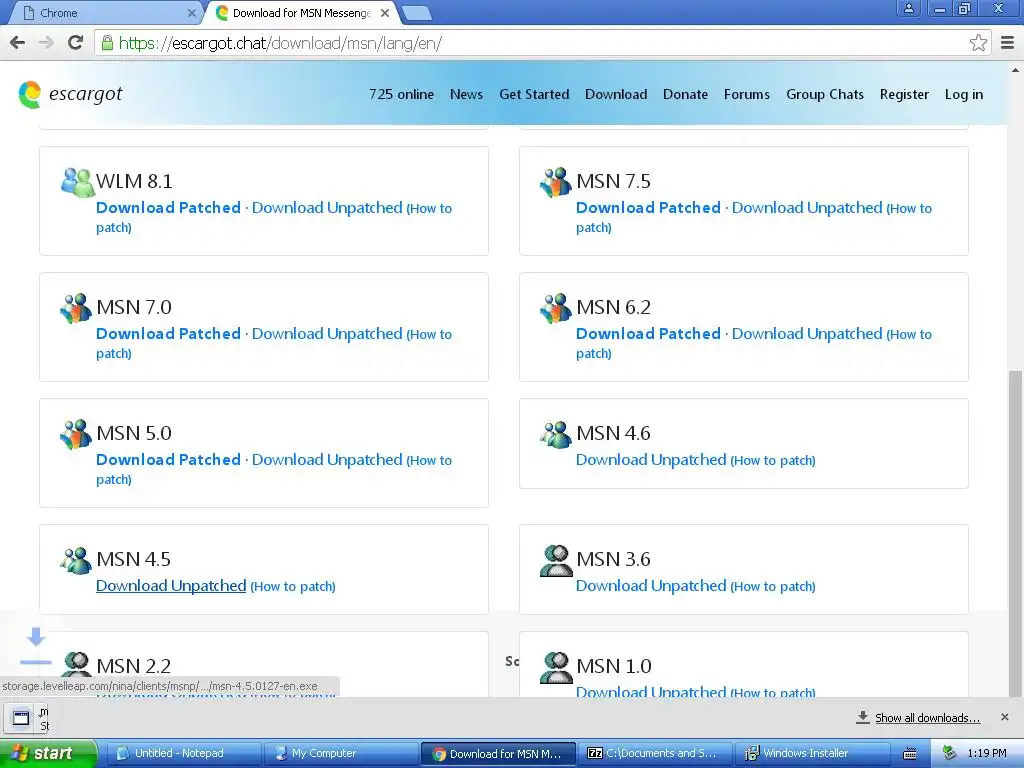
Task: Click the downloaded file icon in download bar
Action: [x=21, y=718]
